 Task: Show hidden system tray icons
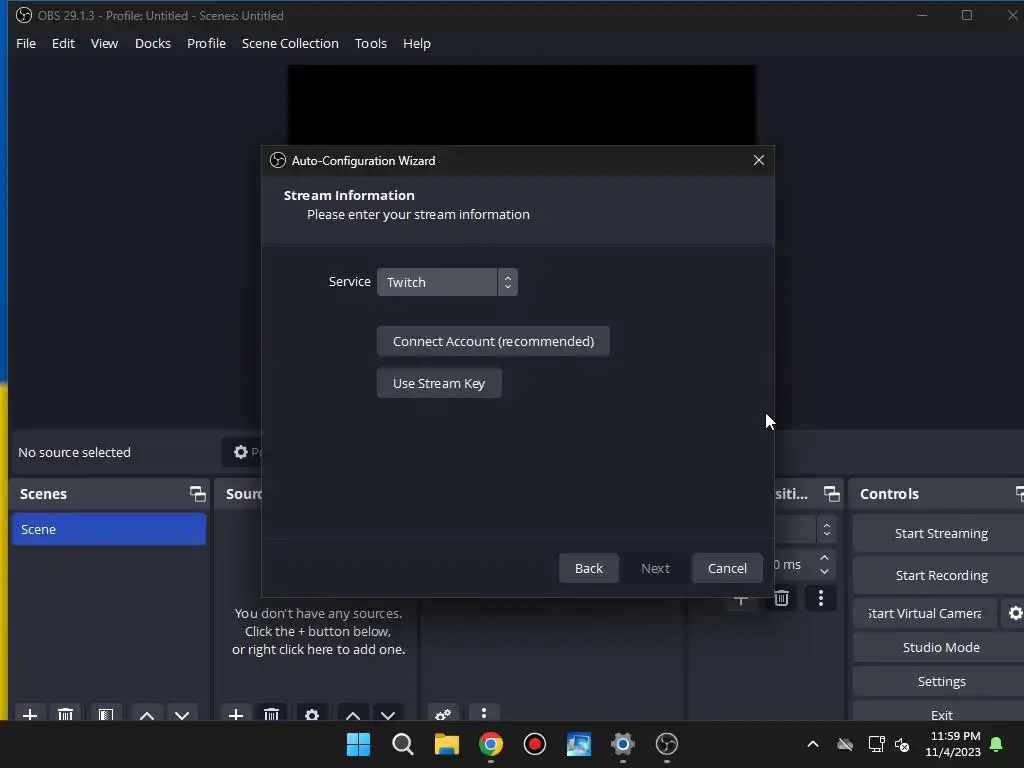pyautogui.click(x=812, y=744)
